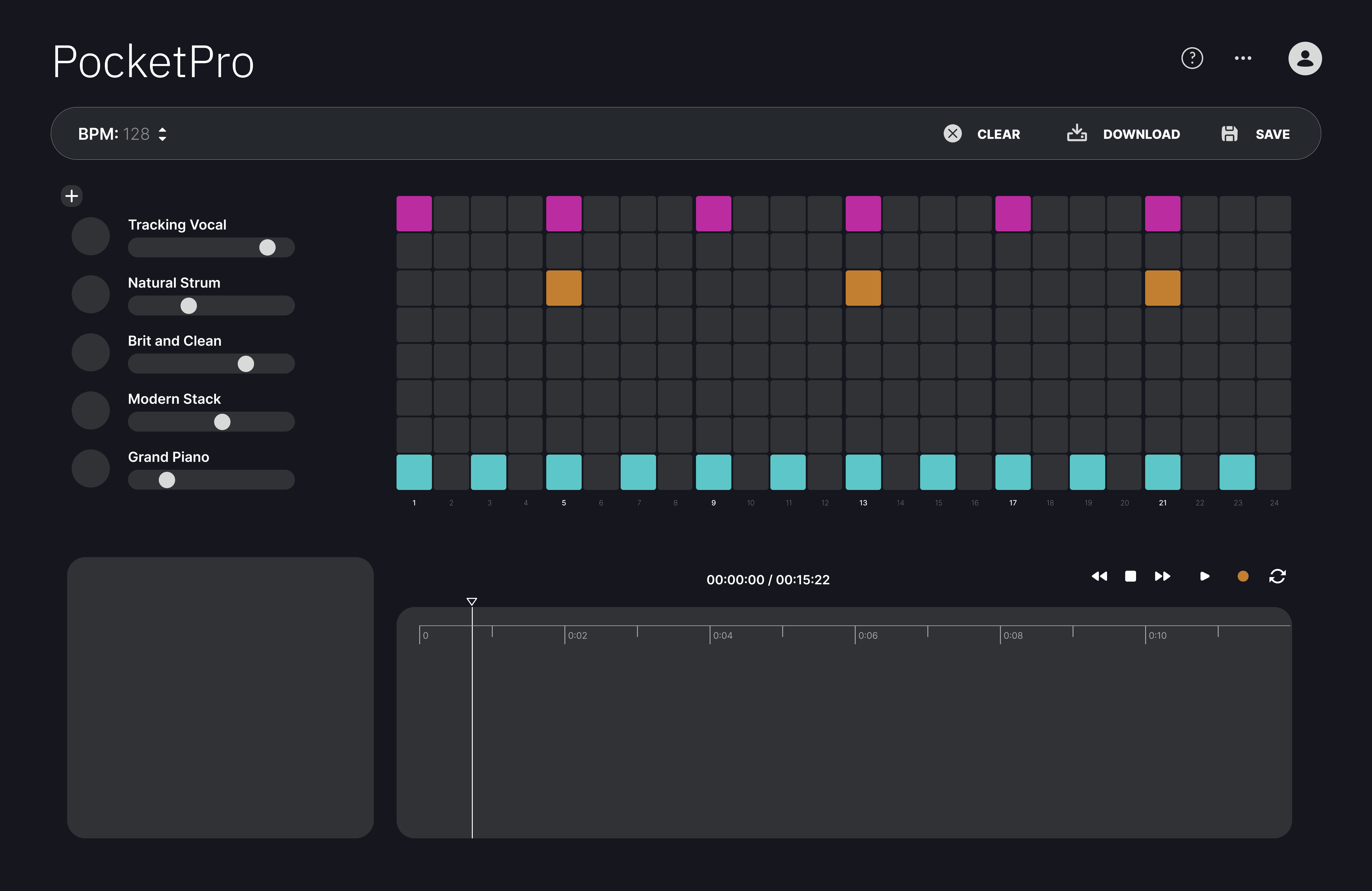The width and height of the screenshot is (1372, 891).
Task: Start playback with the play button
Action: (1204, 576)
